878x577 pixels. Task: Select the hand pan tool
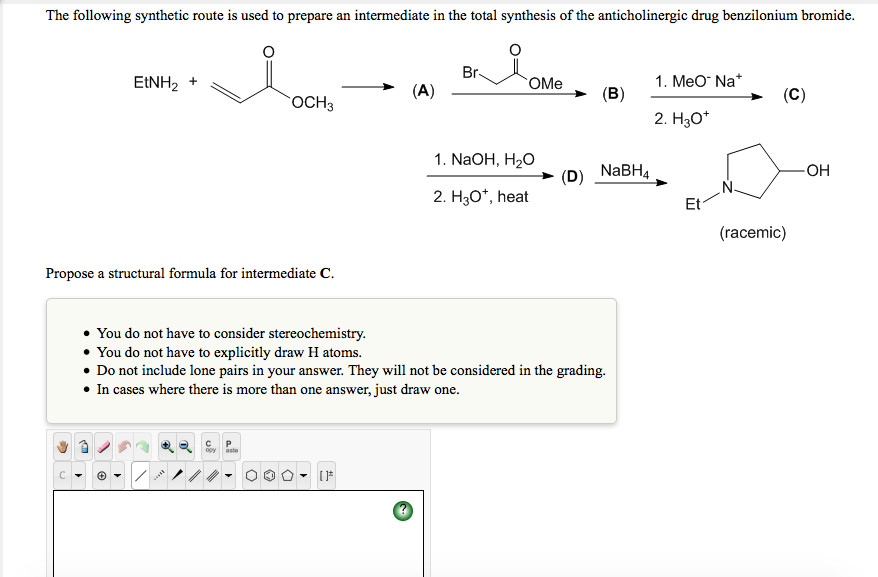[62, 445]
